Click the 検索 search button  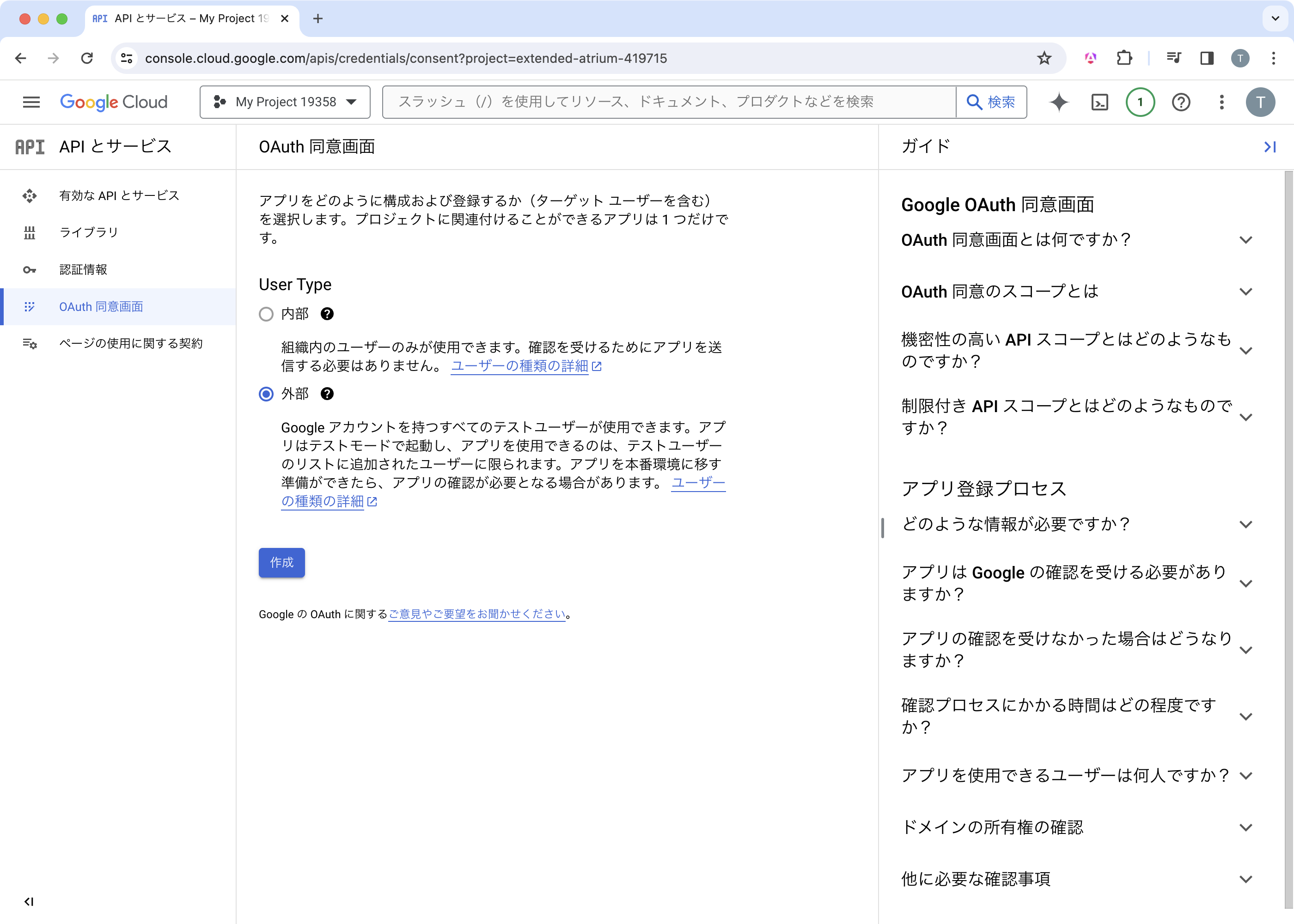991,103
